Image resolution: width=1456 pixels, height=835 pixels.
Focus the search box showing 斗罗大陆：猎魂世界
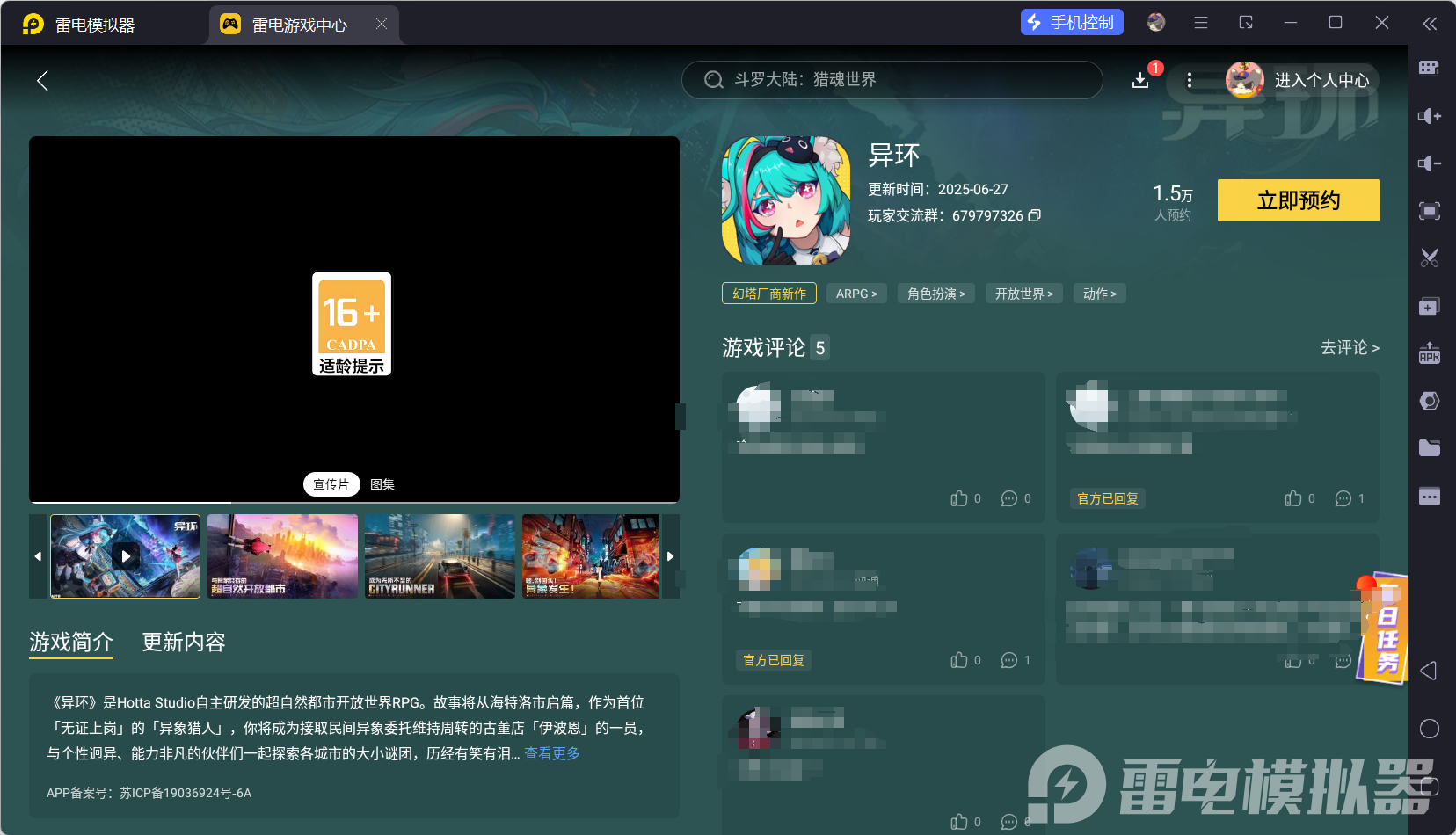click(x=892, y=80)
